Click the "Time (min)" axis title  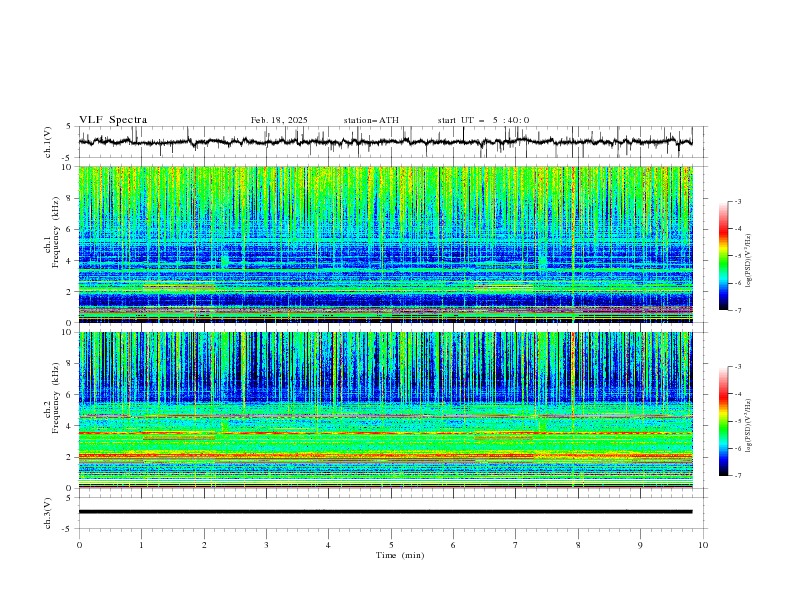(x=400, y=555)
